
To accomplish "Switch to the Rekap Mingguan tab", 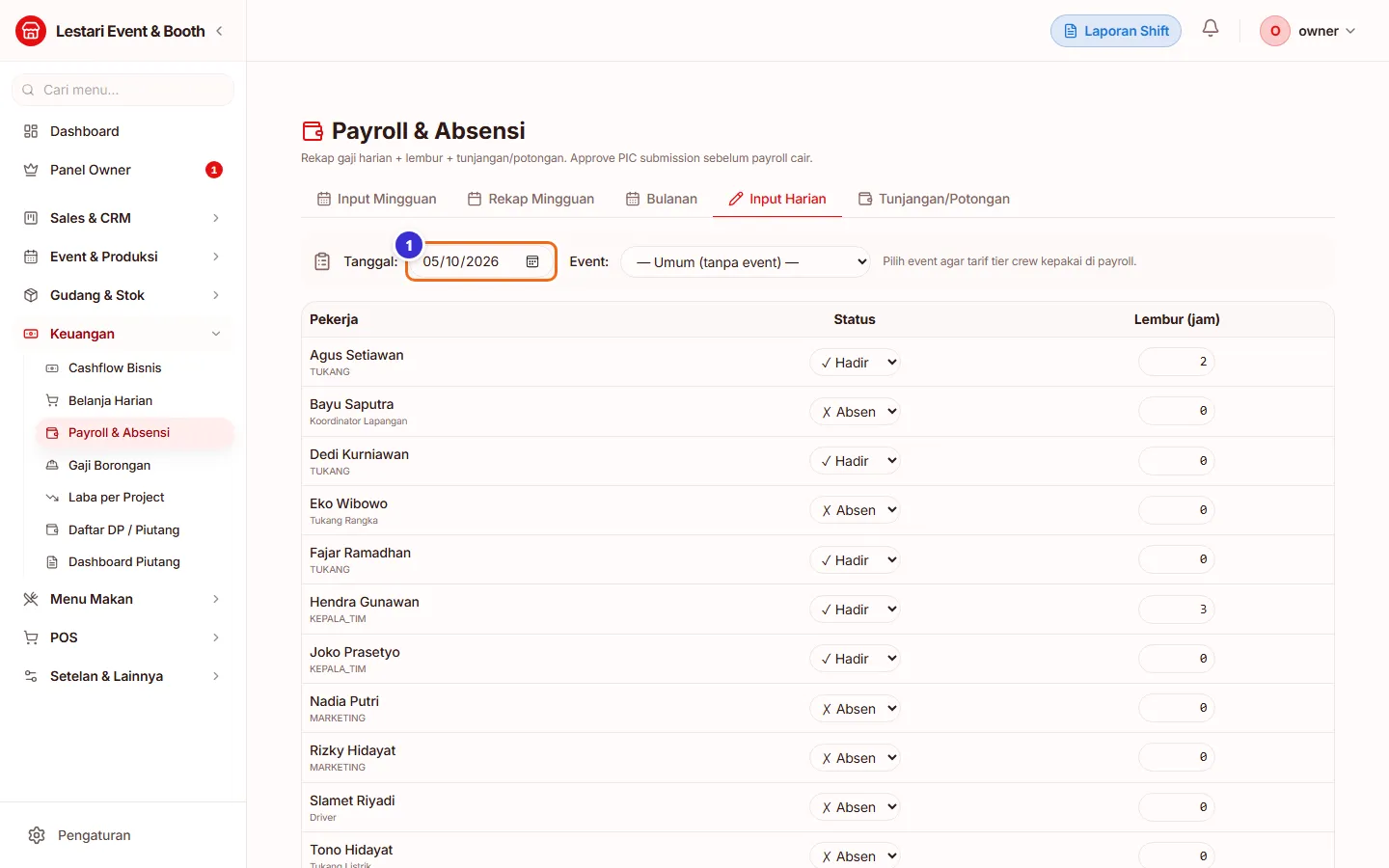I will (531, 199).
